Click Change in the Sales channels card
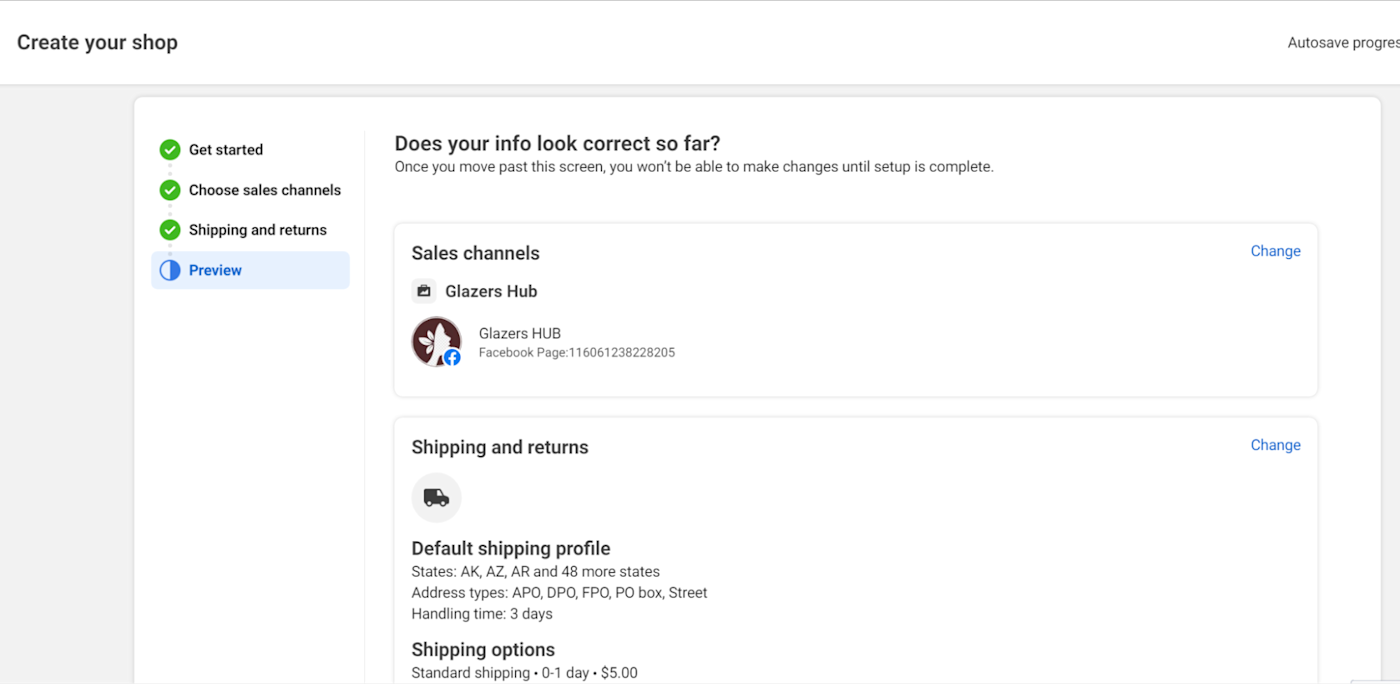This screenshot has width=1400, height=684. pyautogui.click(x=1275, y=251)
